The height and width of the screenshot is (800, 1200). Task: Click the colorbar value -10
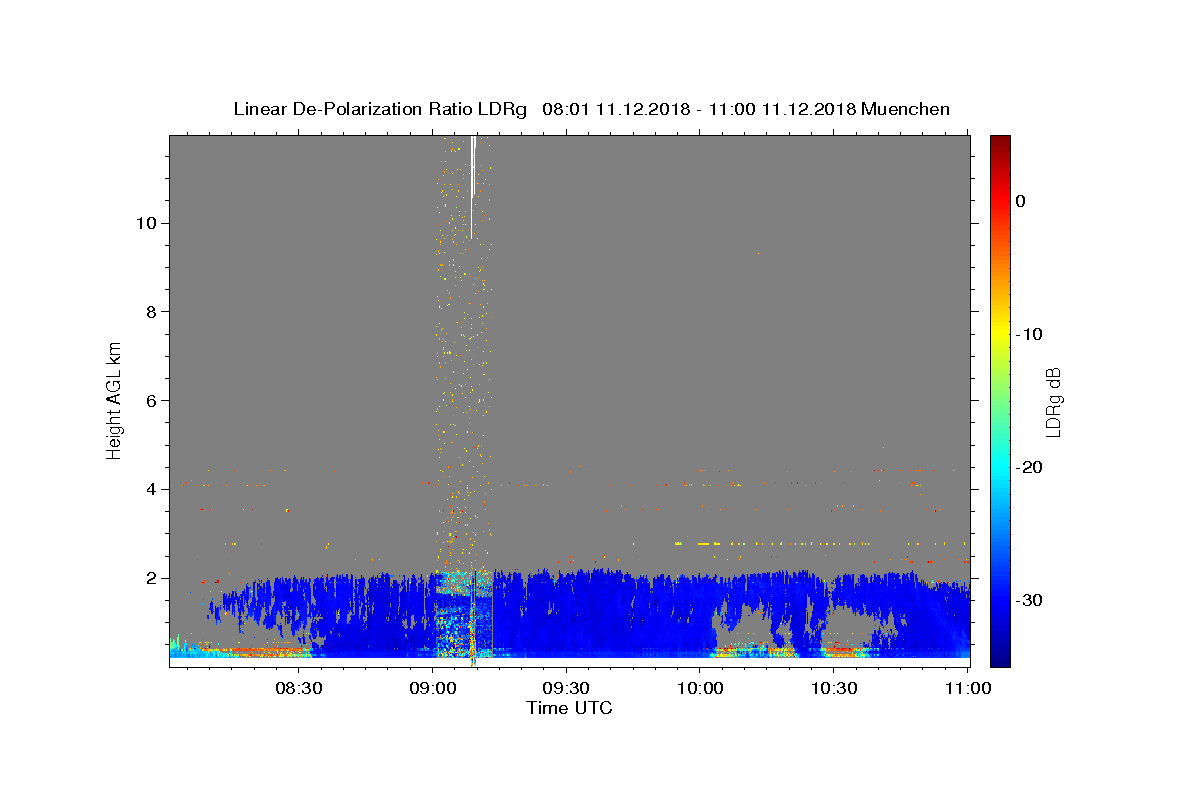1030,334
